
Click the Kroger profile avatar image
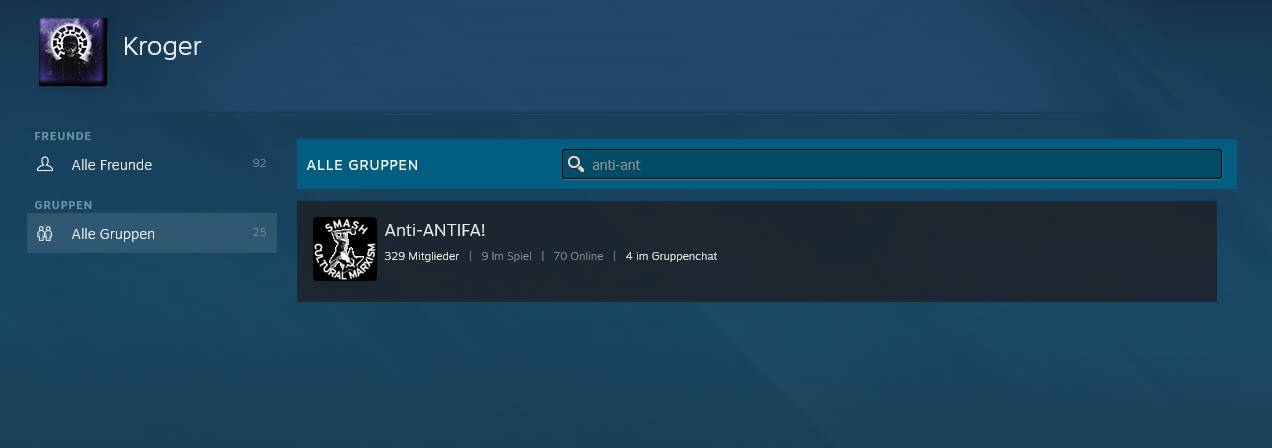[x=72, y=51]
